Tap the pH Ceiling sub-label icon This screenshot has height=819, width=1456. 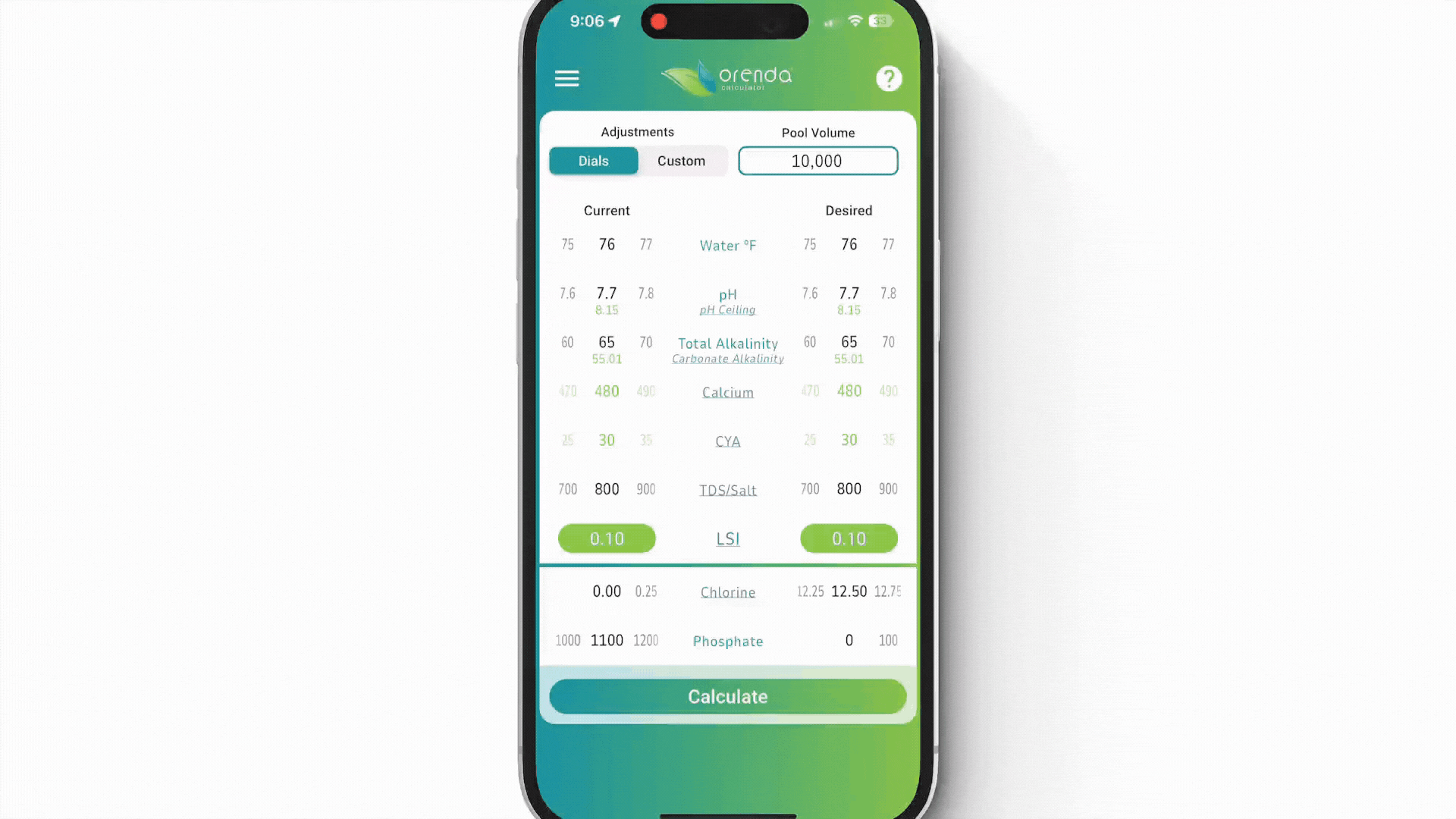coord(728,310)
